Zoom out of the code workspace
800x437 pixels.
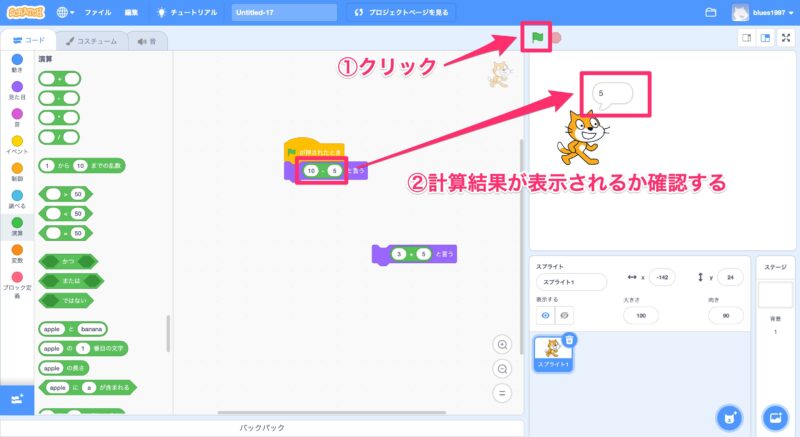point(503,368)
